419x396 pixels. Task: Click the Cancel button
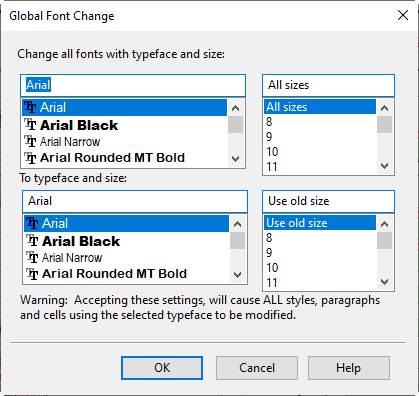[257, 368]
